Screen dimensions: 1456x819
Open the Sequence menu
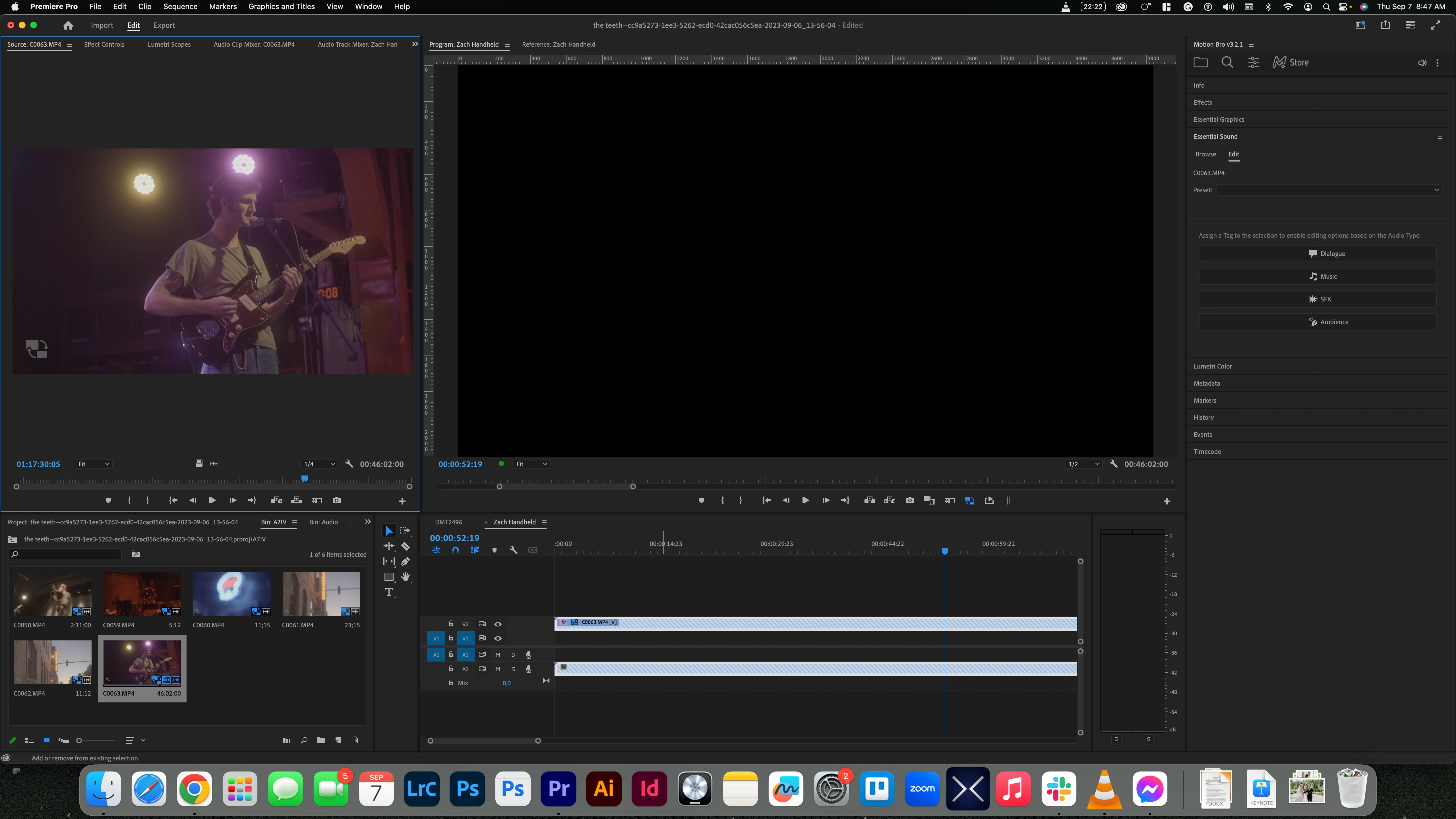tap(180, 7)
